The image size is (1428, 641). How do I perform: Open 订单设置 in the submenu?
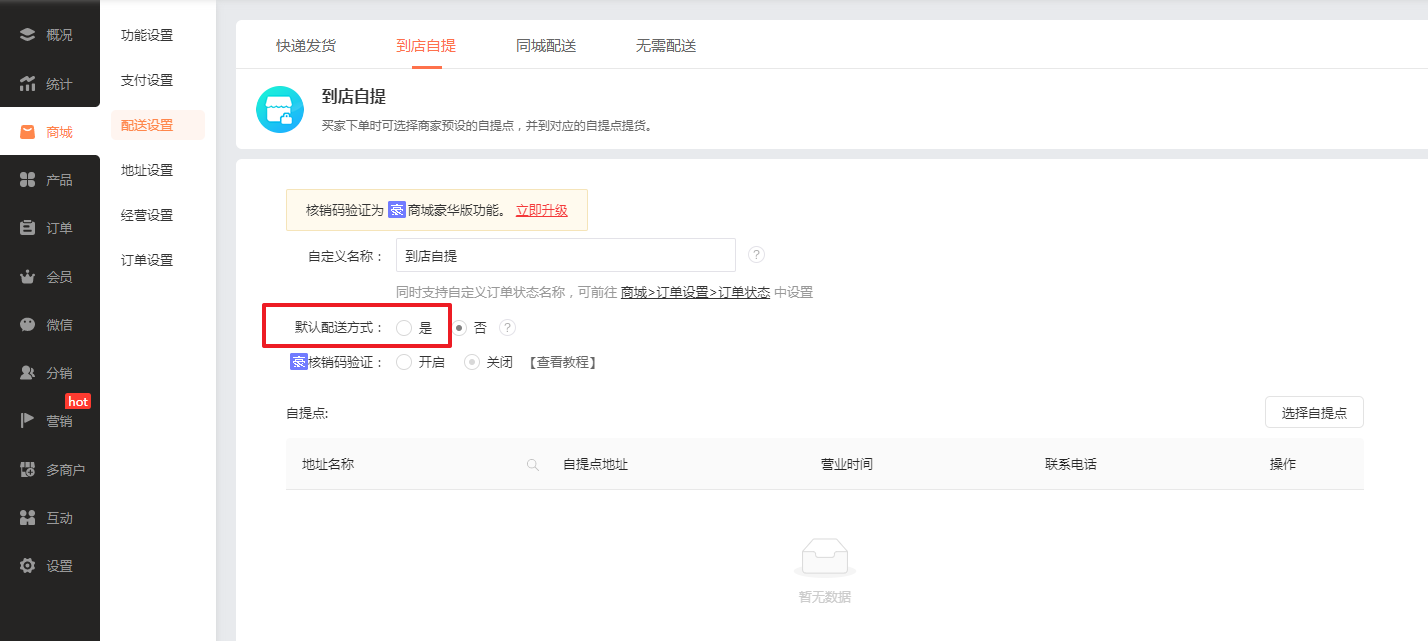tap(147, 260)
